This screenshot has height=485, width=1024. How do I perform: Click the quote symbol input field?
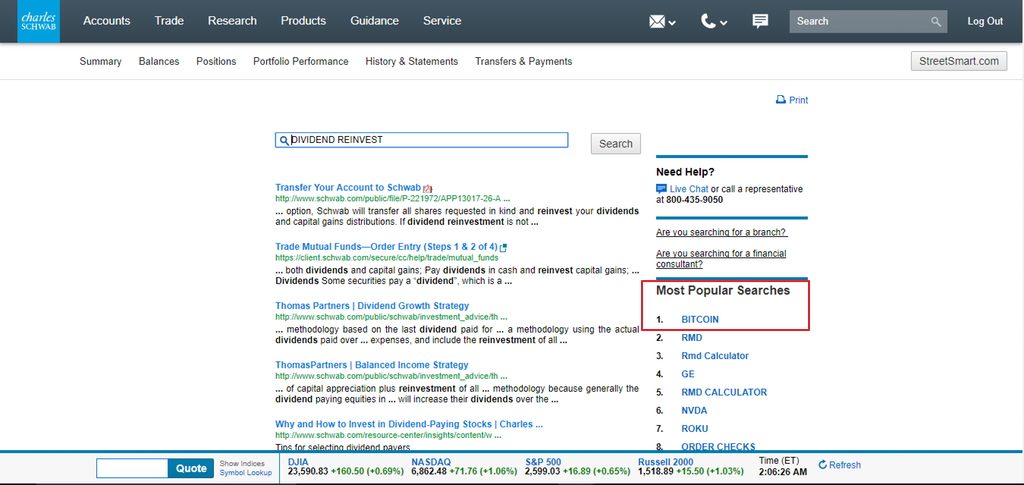pyautogui.click(x=132, y=468)
